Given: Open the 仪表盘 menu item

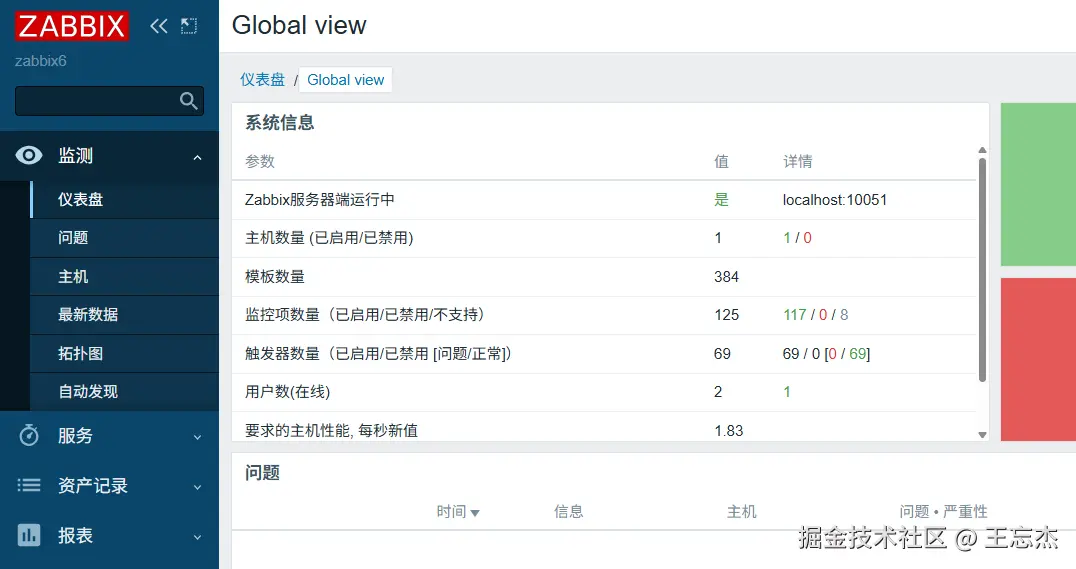Looking at the screenshot, I should click(124, 200).
